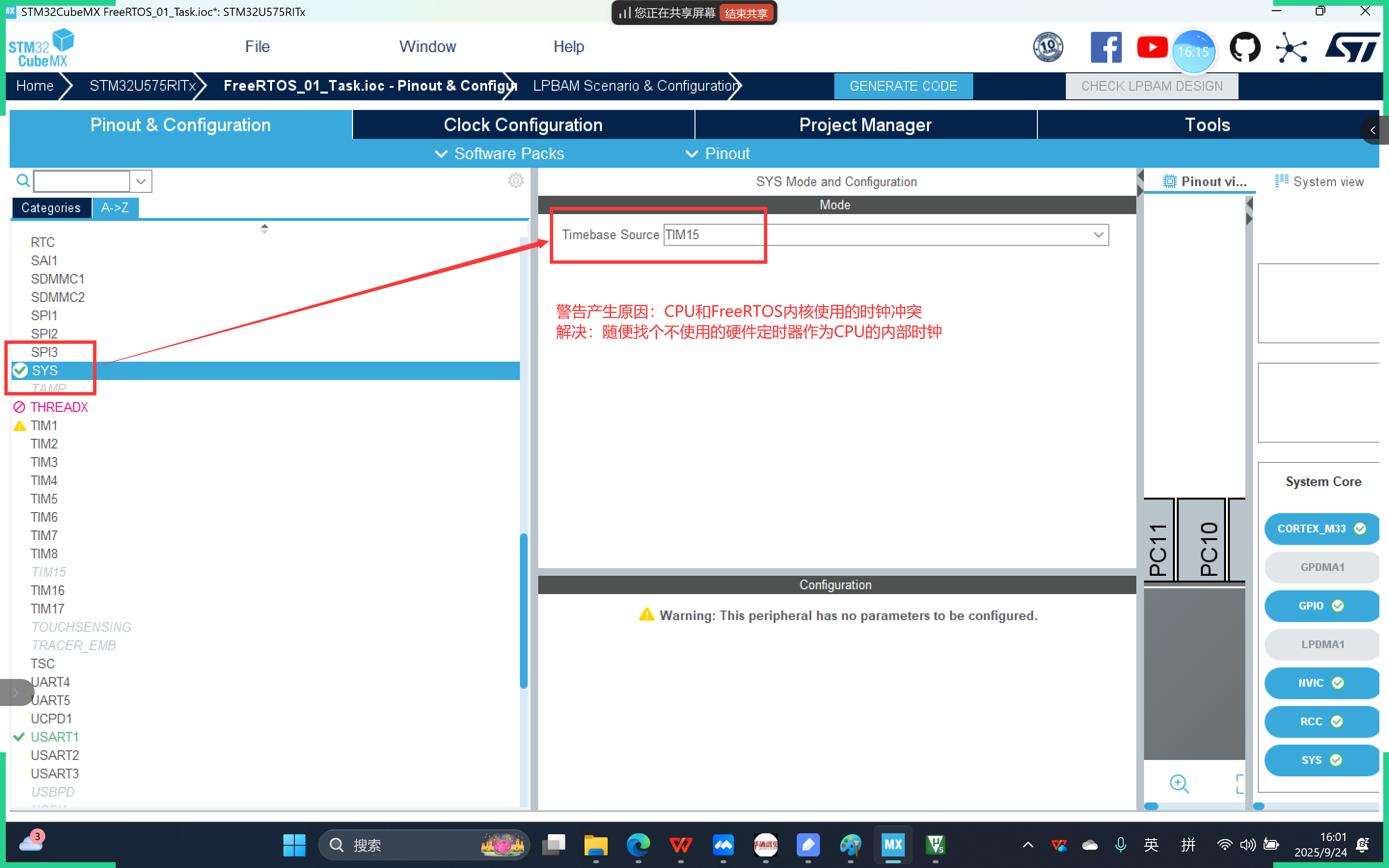Toggle the SYS system core button
This screenshot has width=1389, height=868.
coord(1322,759)
